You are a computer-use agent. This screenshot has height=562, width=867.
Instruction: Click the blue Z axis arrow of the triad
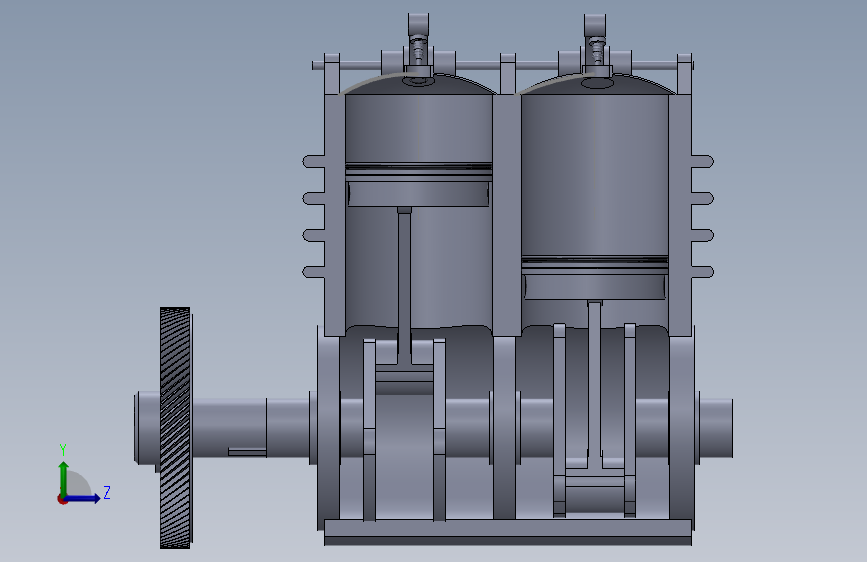click(x=84, y=498)
